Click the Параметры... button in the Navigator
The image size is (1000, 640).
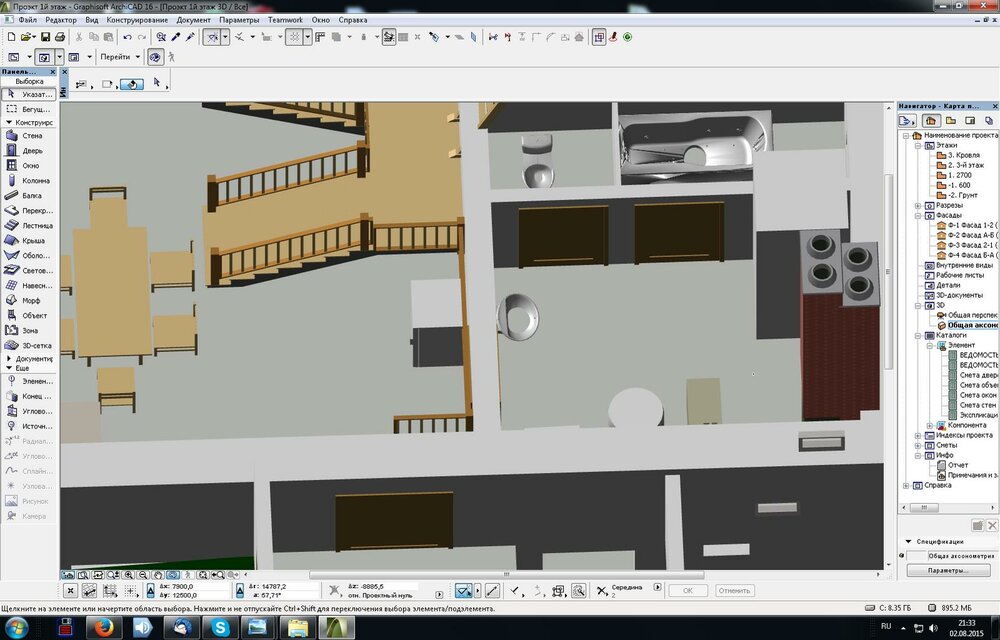click(947, 571)
